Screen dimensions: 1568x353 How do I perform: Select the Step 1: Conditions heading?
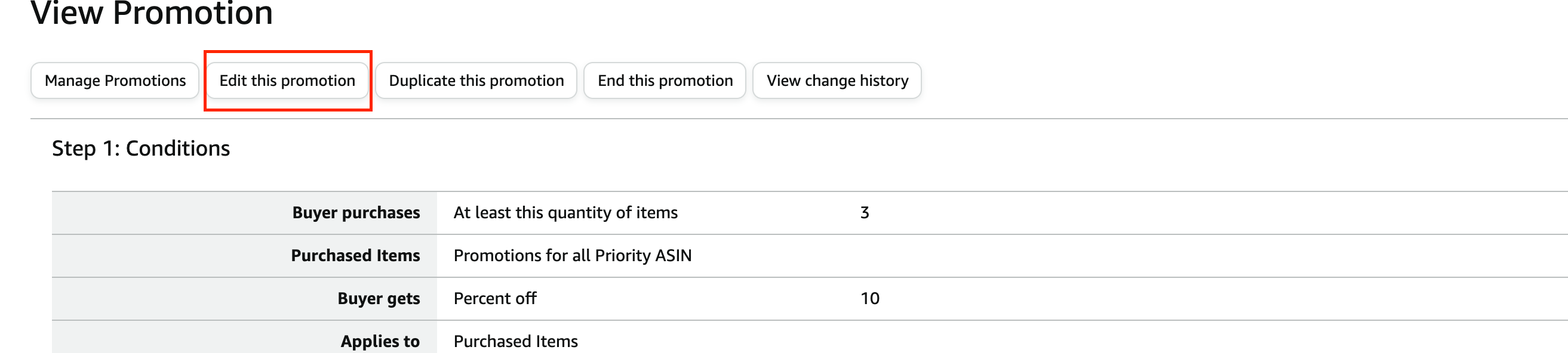coord(140,148)
